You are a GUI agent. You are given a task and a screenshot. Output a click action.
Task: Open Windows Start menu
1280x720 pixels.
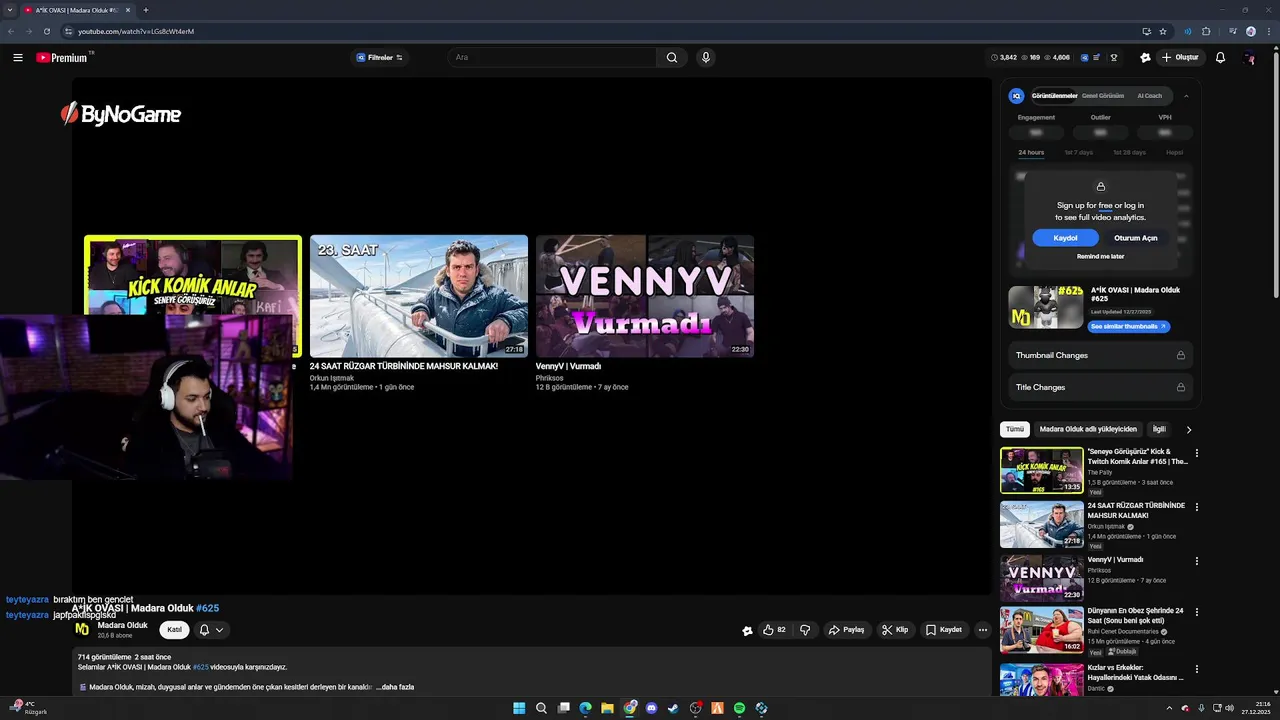[519, 708]
